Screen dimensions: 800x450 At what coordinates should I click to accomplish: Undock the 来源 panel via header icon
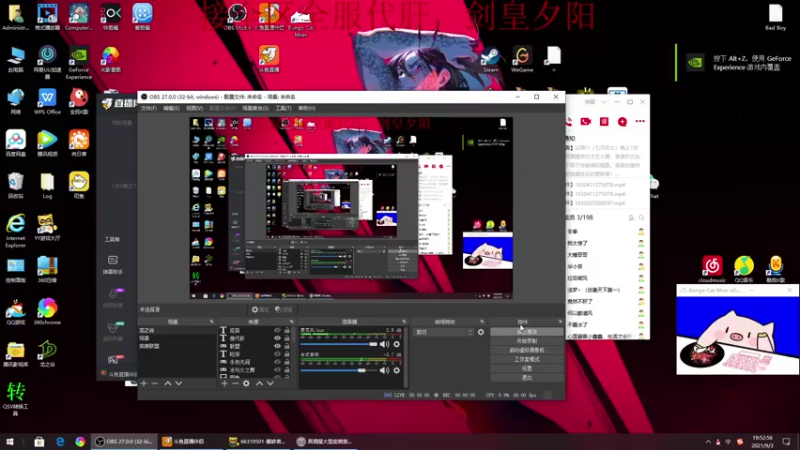coord(292,322)
